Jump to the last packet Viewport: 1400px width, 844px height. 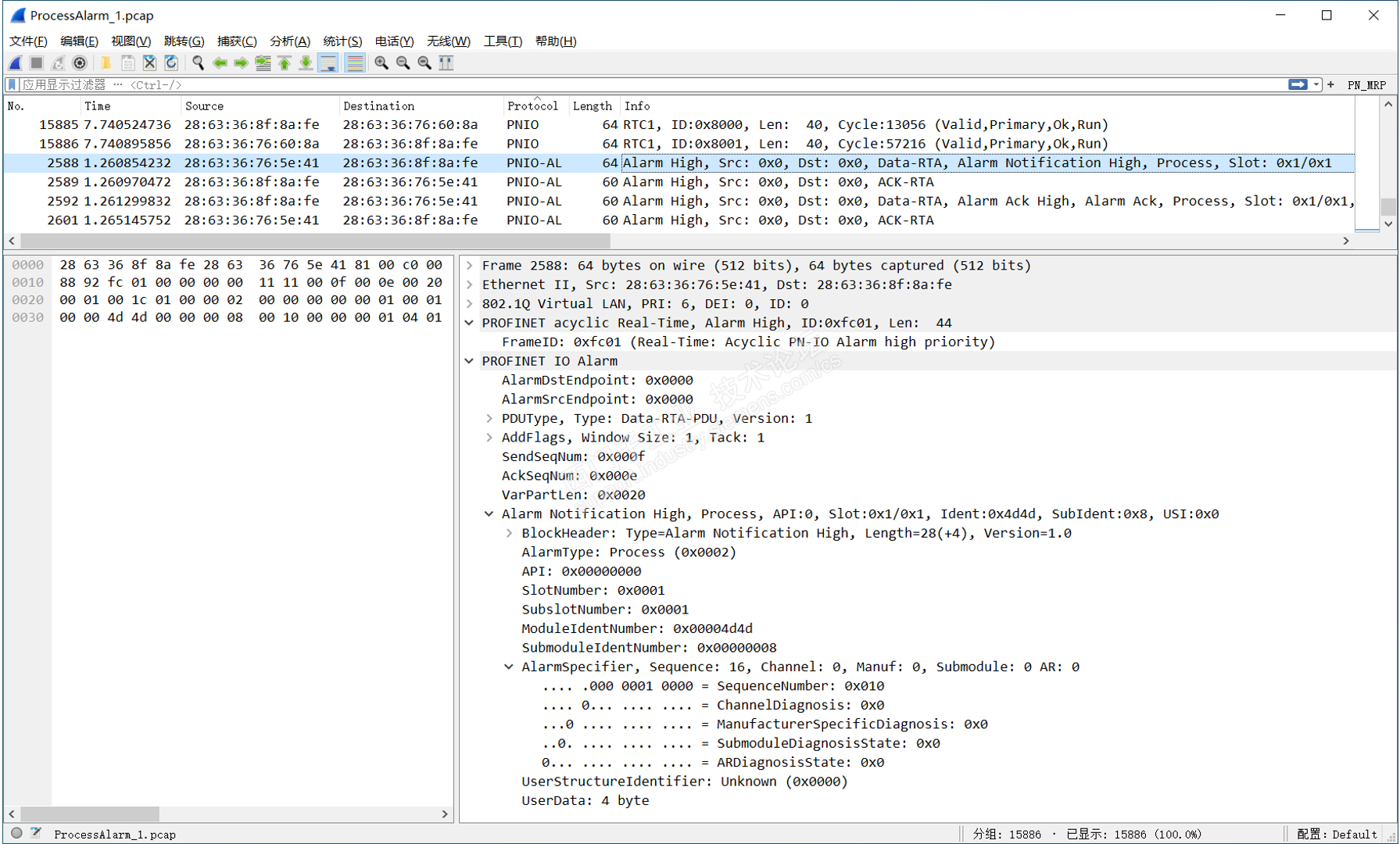[306, 63]
